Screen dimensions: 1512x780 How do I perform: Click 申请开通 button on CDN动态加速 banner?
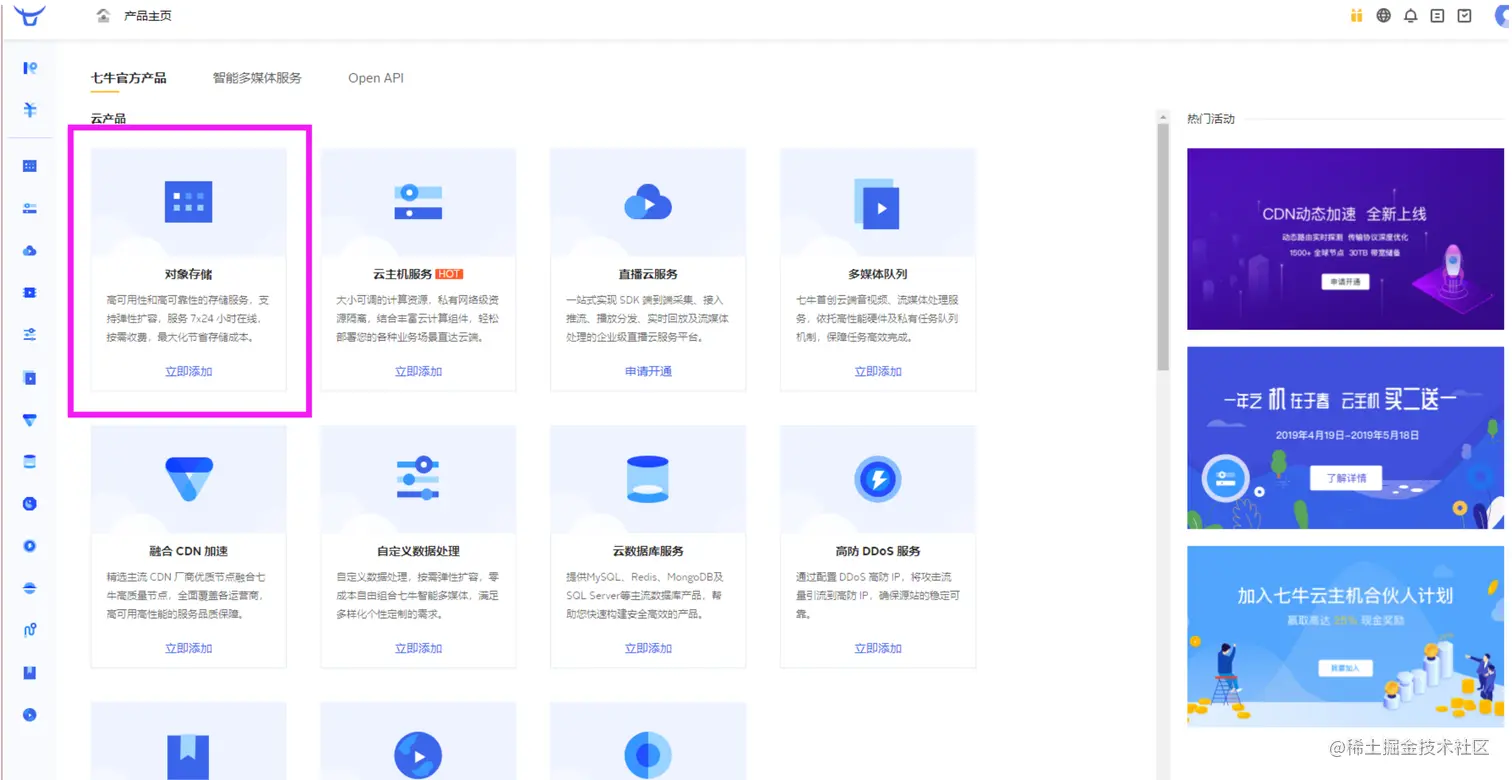tap(1345, 282)
